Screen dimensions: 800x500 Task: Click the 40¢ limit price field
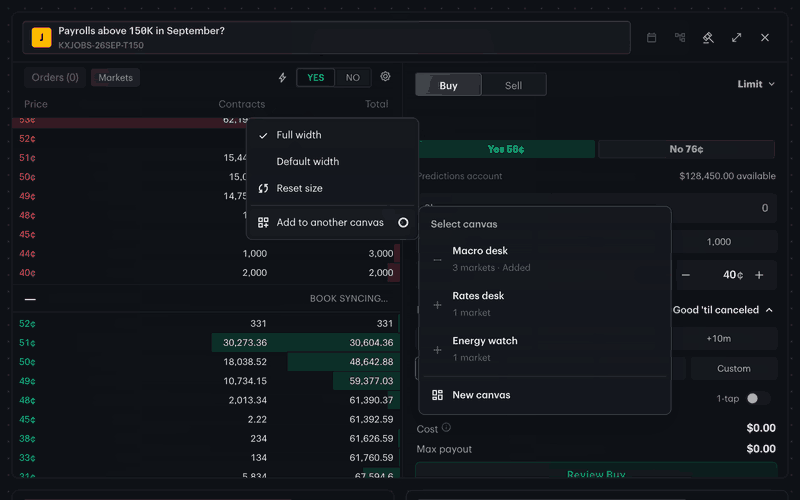click(x=733, y=275)
